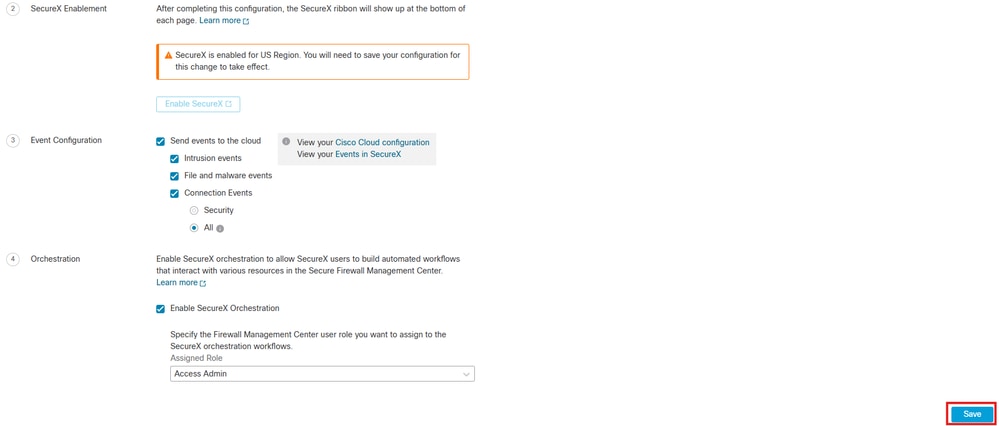This screenshot has height=426, width=999.
Task: Disable the Connection Events checkbox
Action: click(174, 193)
